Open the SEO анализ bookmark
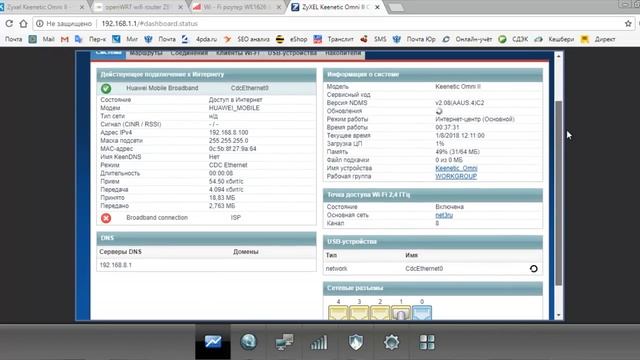The width and height of the screenshot is (640, 360). click(247, 39)
